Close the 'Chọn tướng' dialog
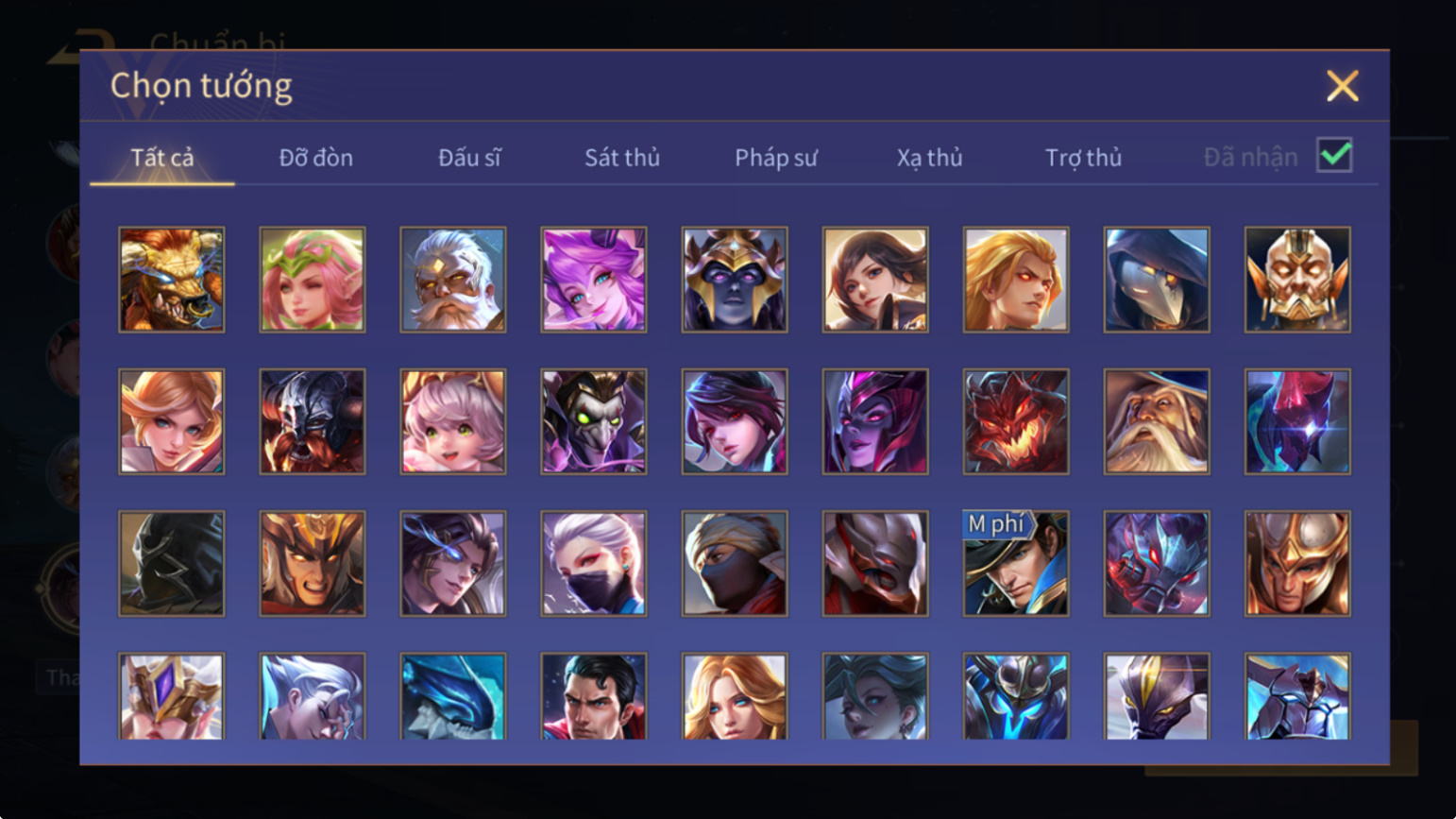The height and width of the screenshot is (819, 1456). click(1342, 86)
